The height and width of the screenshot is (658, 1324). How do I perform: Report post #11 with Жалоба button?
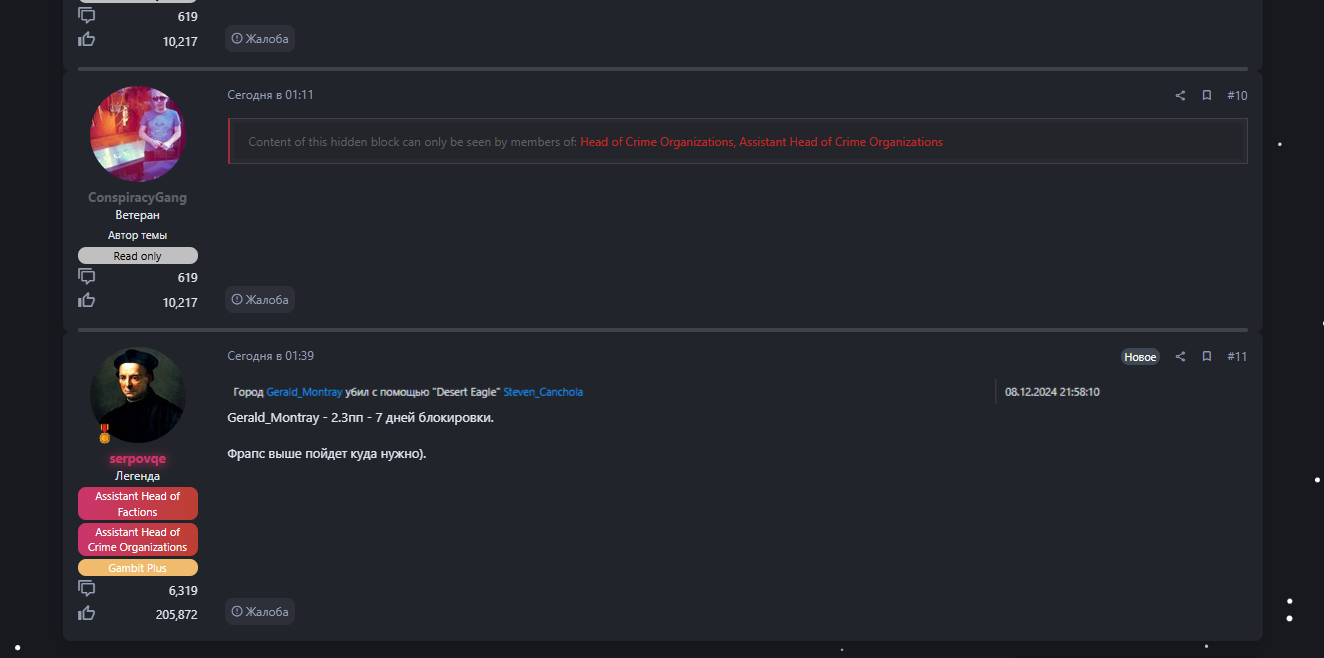pos(260,612)
